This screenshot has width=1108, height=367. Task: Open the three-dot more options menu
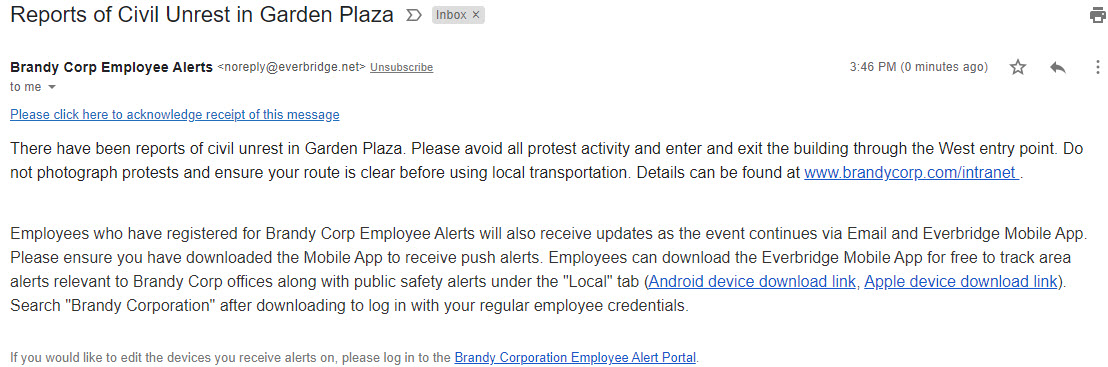1097,67
